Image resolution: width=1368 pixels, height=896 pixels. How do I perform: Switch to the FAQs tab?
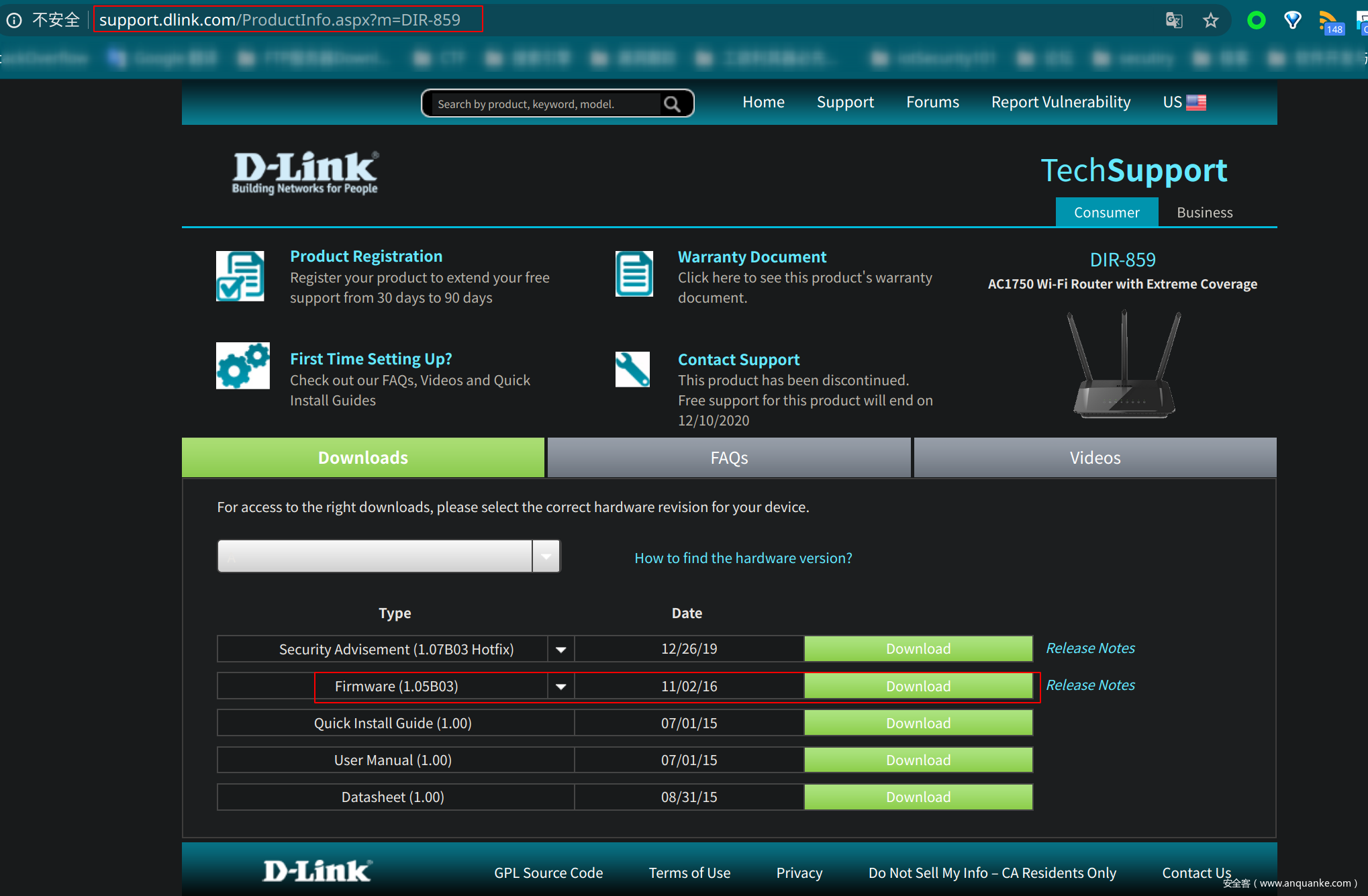click(729, 458)
